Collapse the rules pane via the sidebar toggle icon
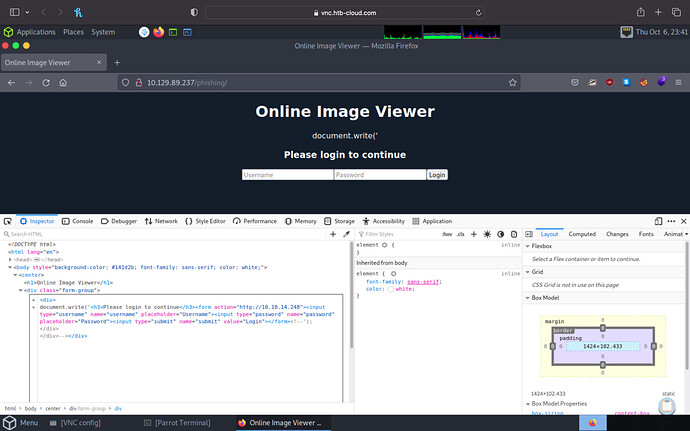This screenshot has width=690, height=431. click(x=529, y=234)
